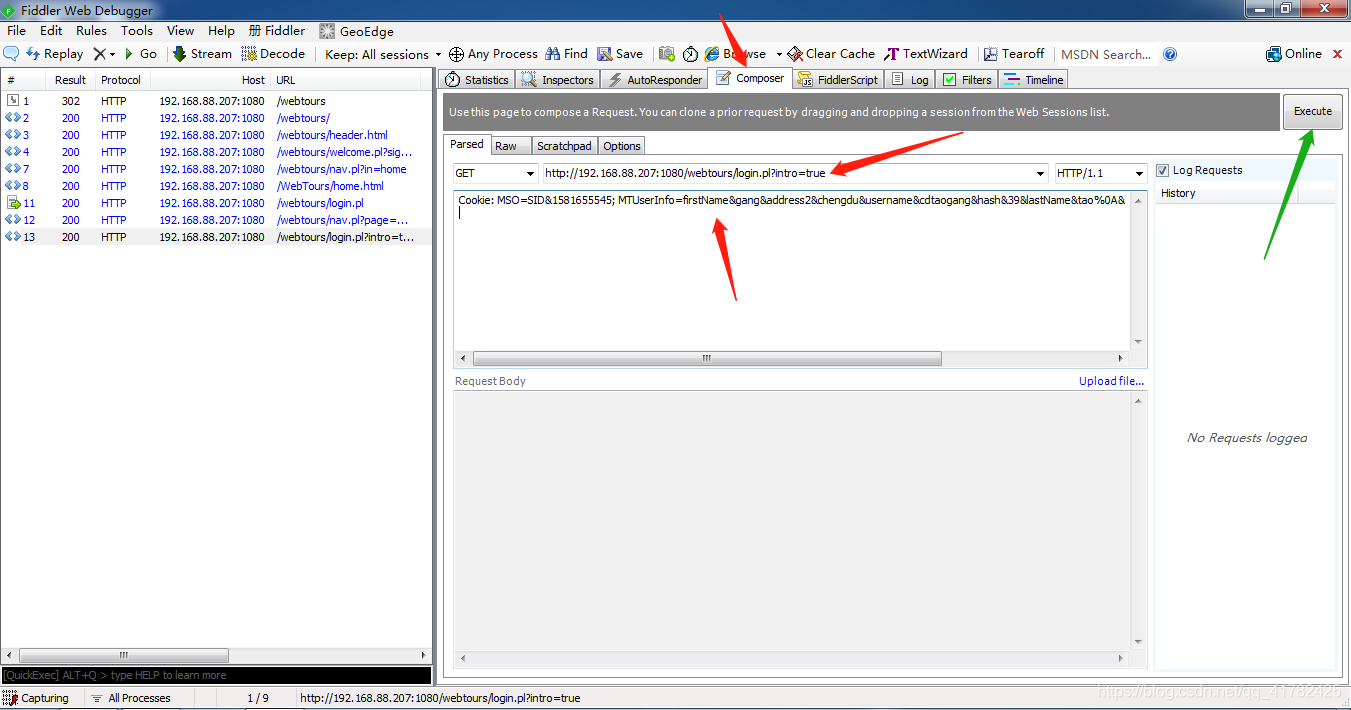Viewport: 1351px width, 710px height.
Task: Switch to the Statistics tab
Action: click(x=477, y=80)
